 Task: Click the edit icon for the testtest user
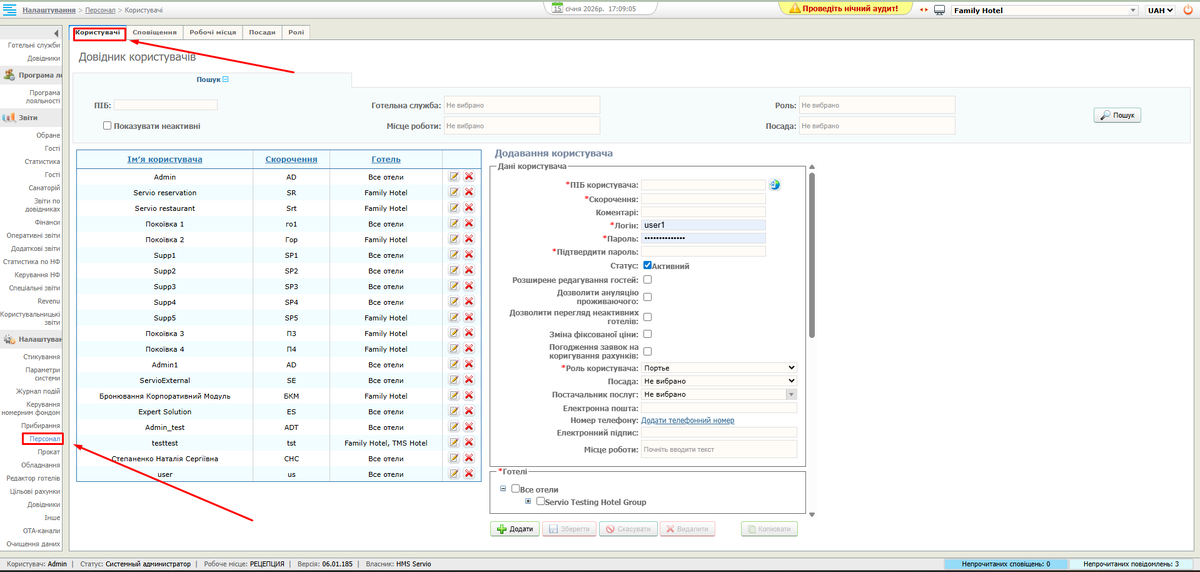point(454,442)
